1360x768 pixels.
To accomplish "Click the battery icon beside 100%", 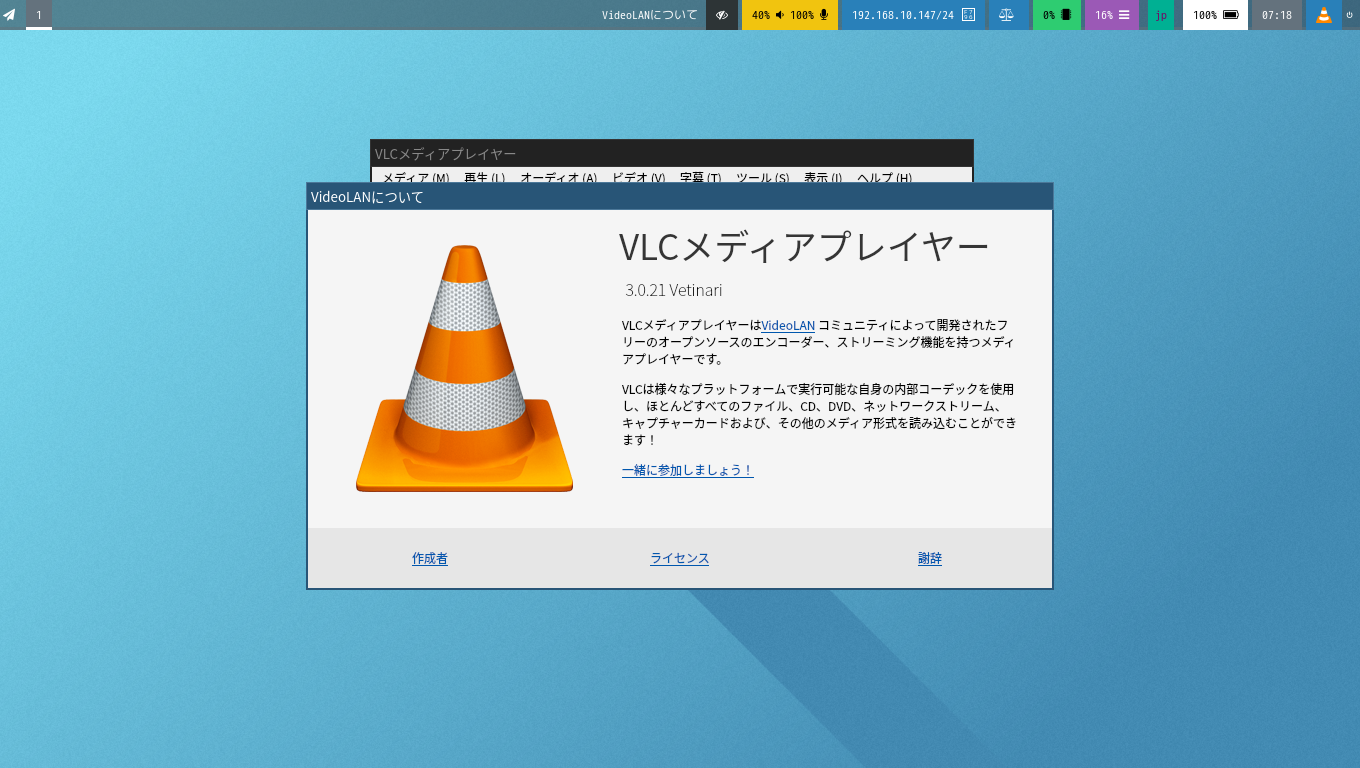I will (1231, 15).
